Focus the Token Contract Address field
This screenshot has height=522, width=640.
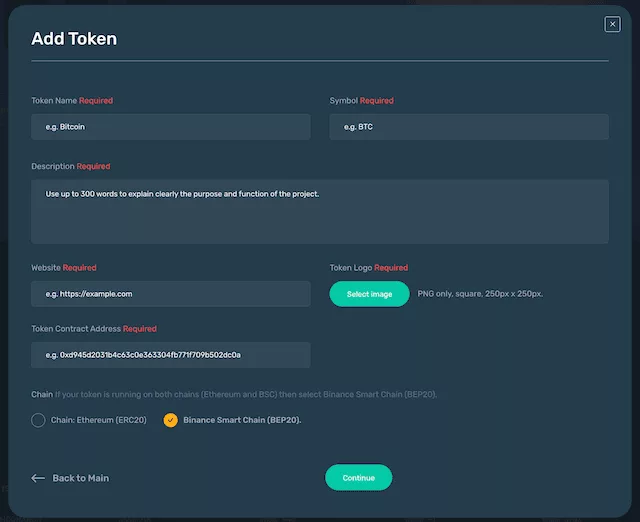pos(171,355)
